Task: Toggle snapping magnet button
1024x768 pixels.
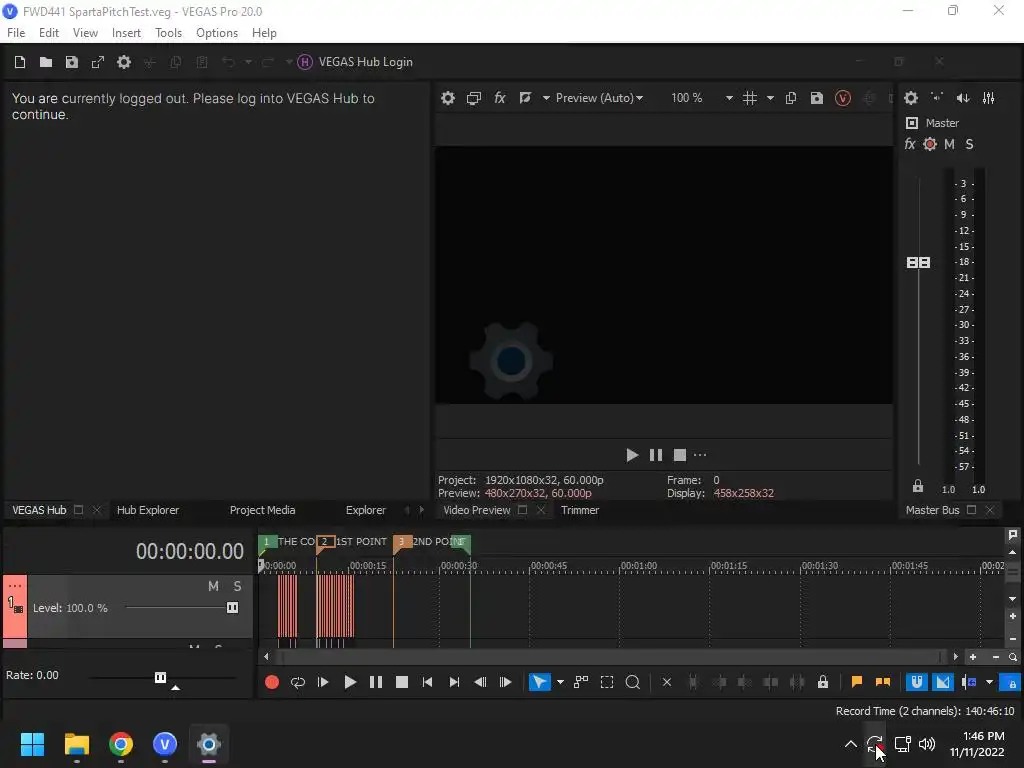Action: [x=917, y=682]
